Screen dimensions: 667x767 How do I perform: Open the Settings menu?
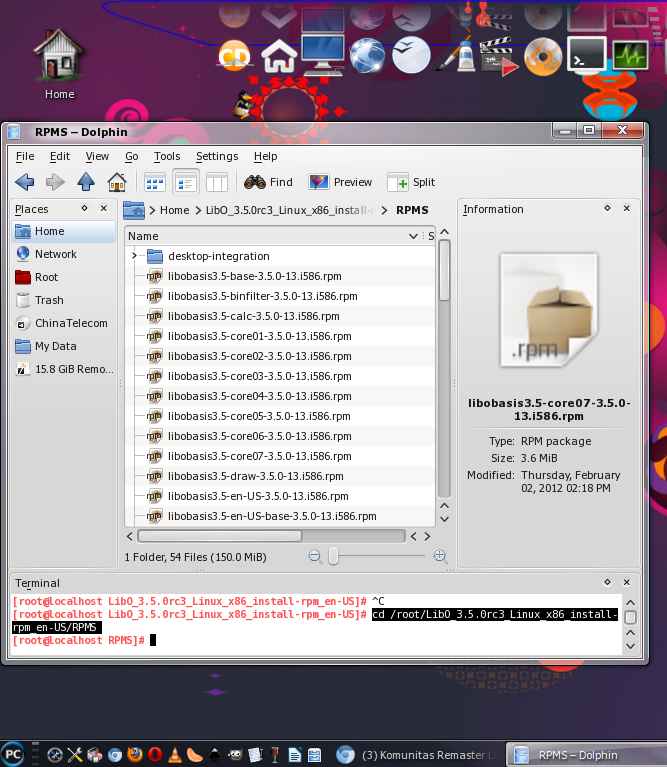tap(217, 156)
